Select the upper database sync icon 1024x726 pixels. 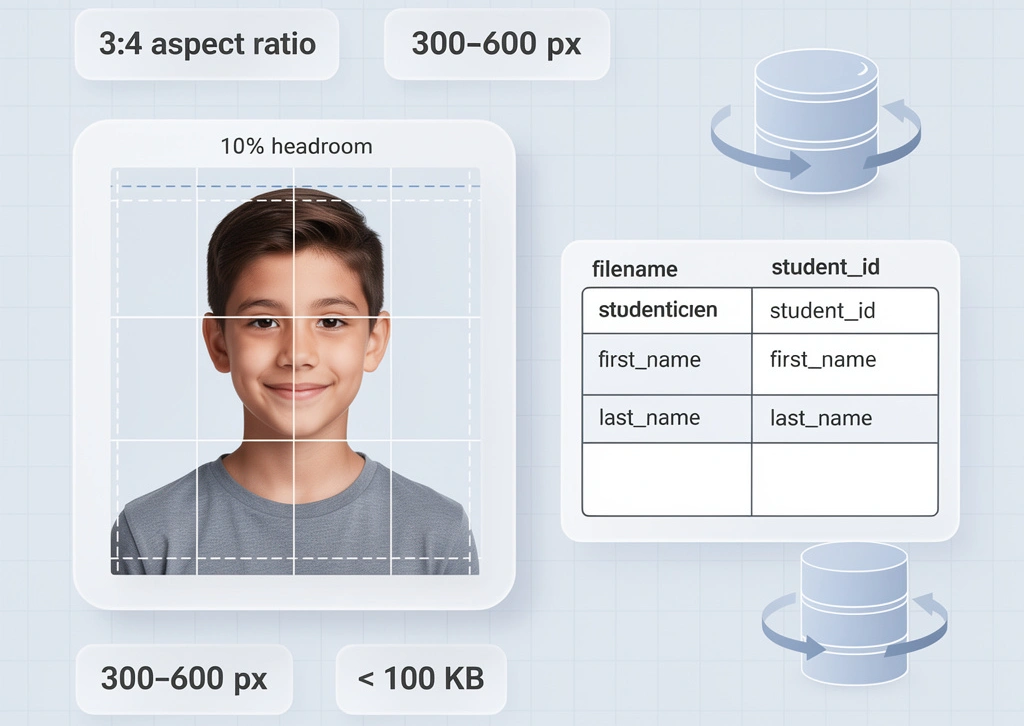pyautogui.click(x=816, y=122)
